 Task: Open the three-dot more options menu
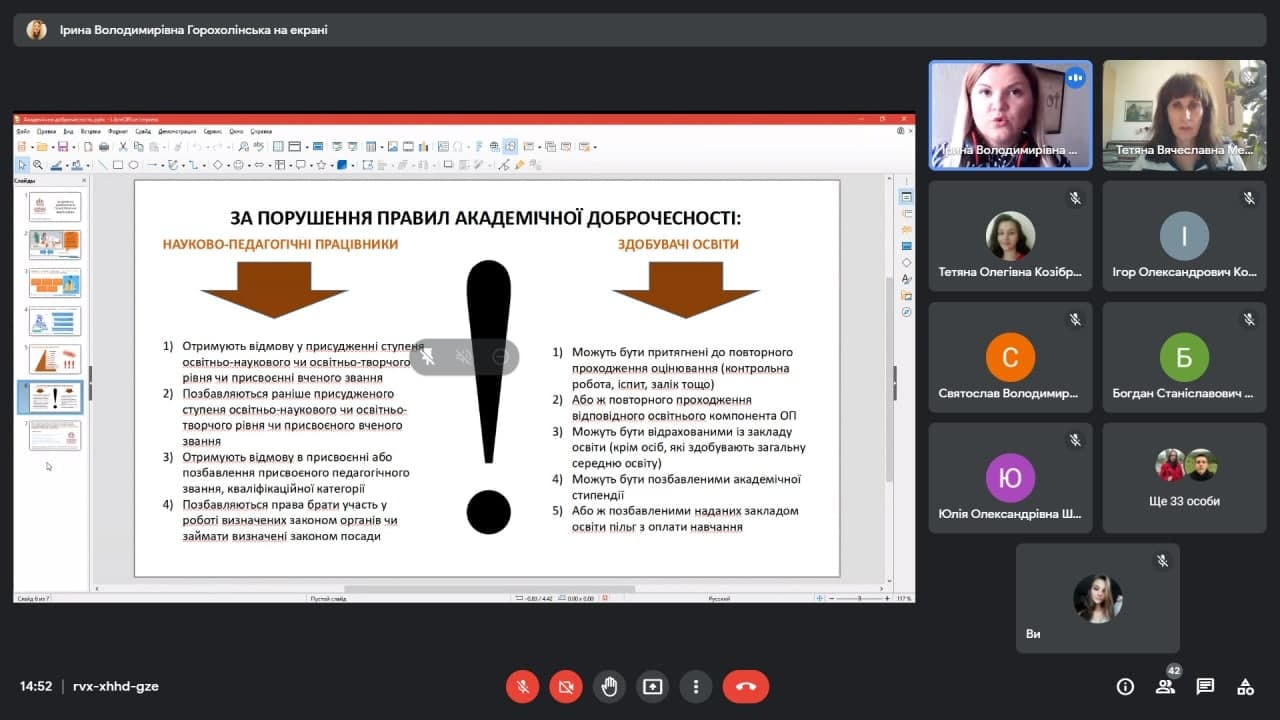coord(695,686)
